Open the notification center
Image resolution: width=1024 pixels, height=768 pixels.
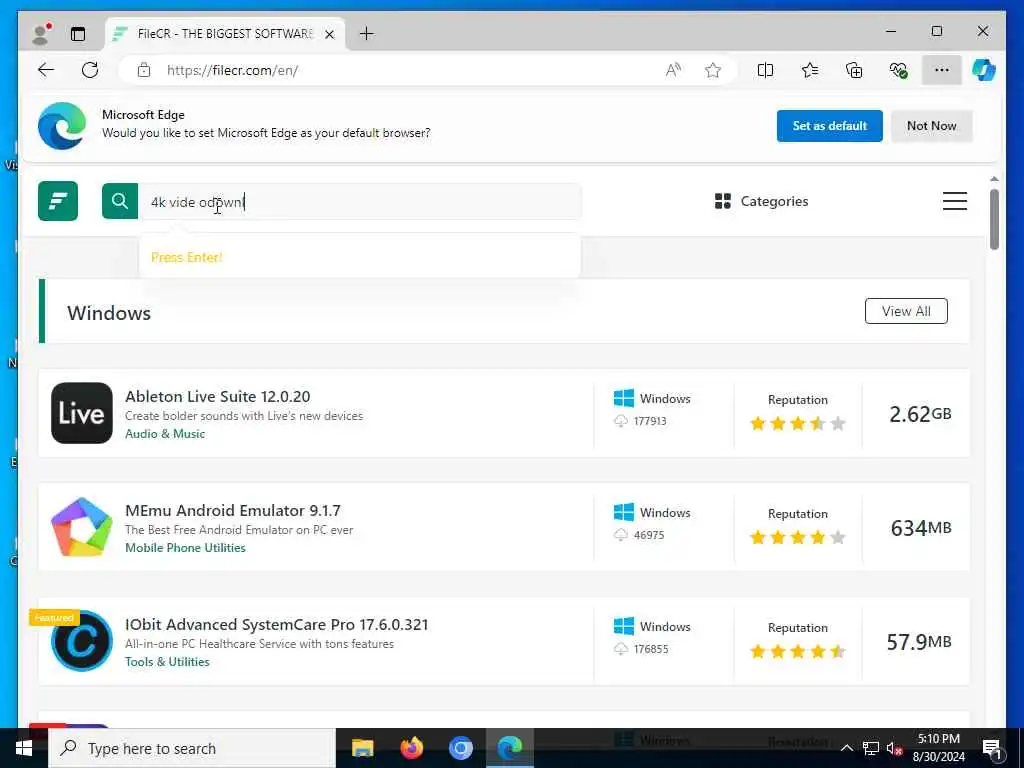point(992,748)
